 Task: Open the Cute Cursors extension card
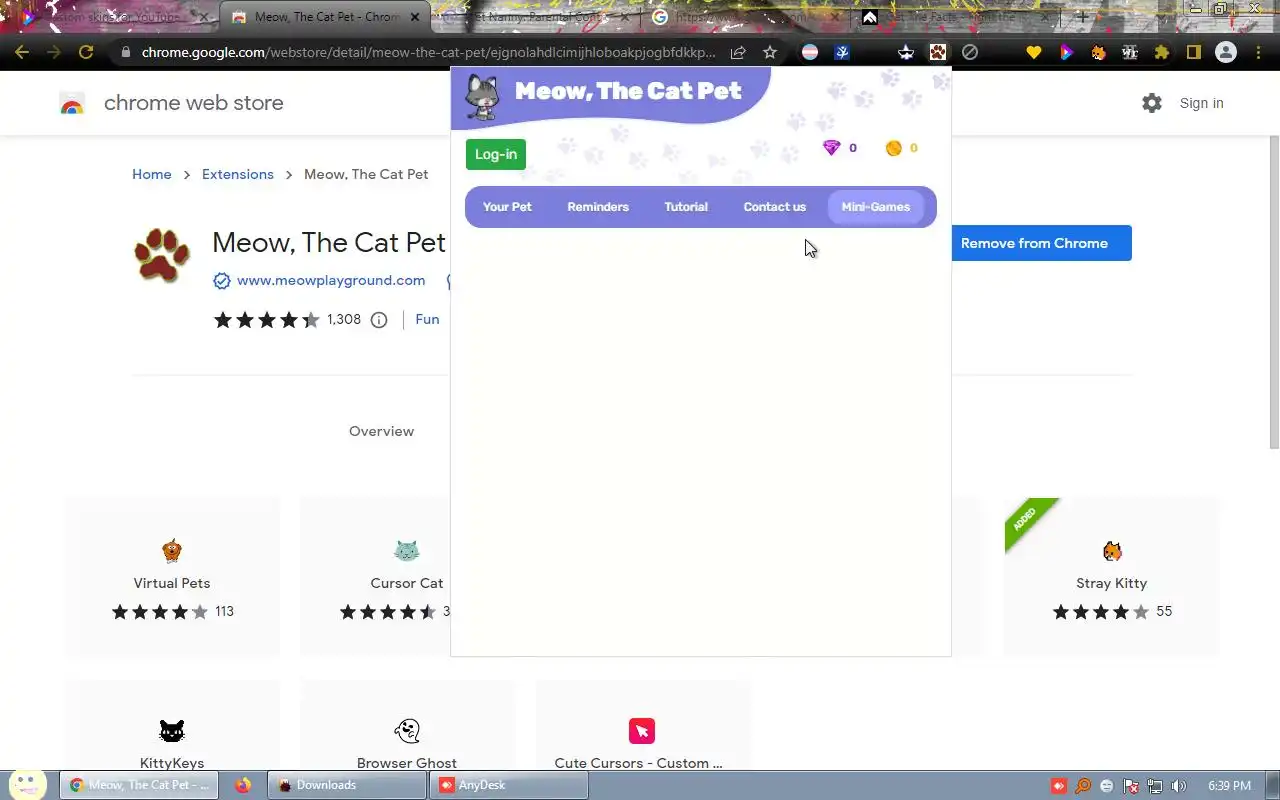click(642, 725)
